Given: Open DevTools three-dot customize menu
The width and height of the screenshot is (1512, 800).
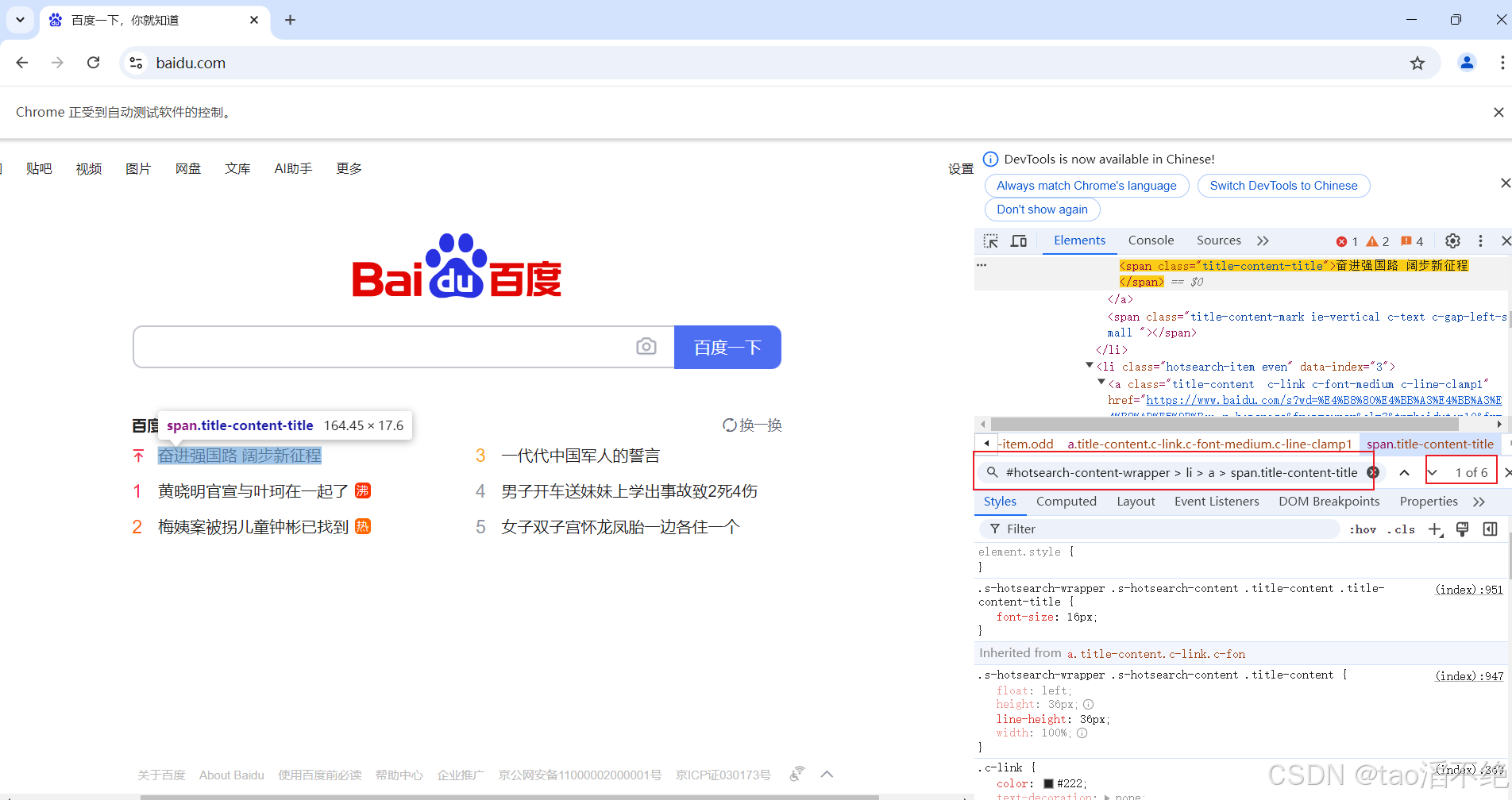Looking at the screenshot, I should pyautogui.click(x=1480, y=240).
